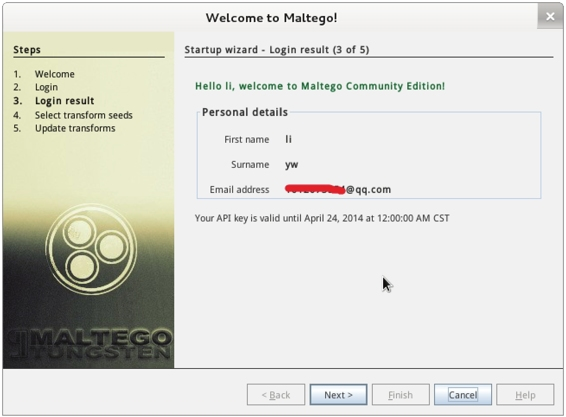Click the First name value li
Screen dimensions: 566x417
pyautogui.click(x=288, y=139)
